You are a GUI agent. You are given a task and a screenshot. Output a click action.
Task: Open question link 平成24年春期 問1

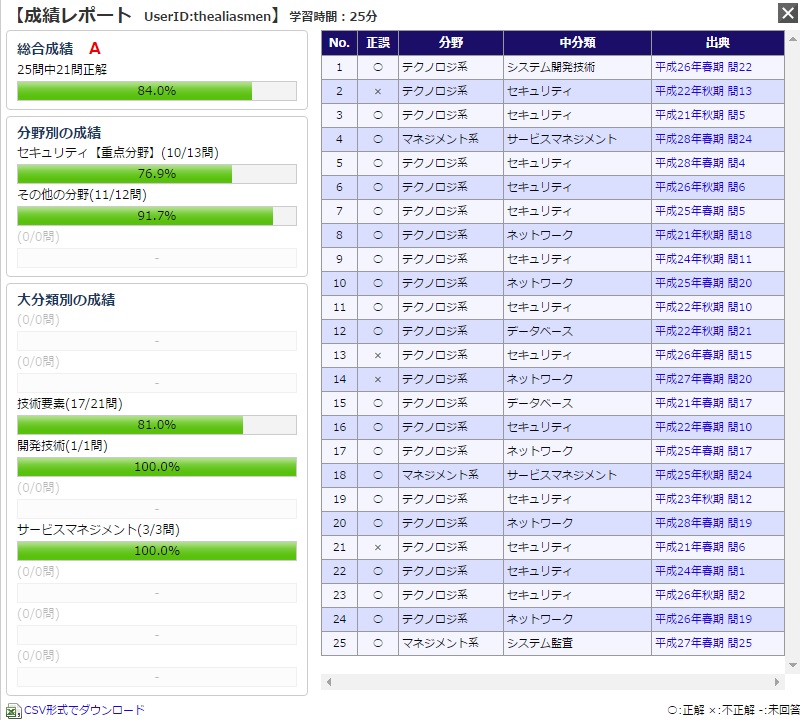[x=700, y=571]
